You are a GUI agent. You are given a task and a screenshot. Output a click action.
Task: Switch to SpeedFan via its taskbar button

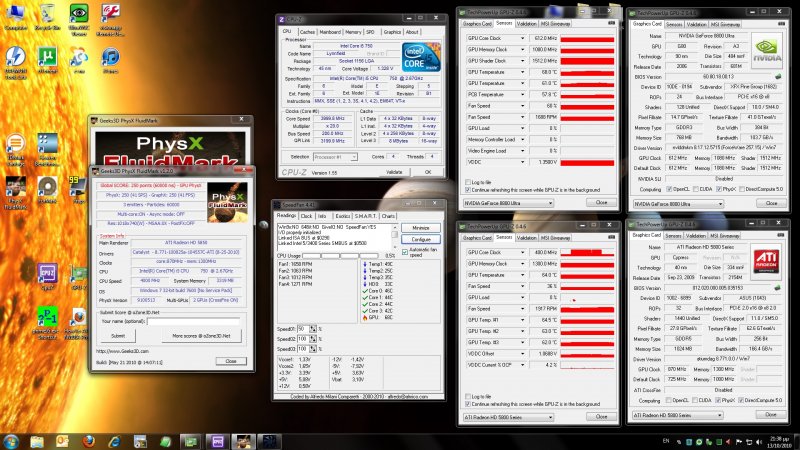click(x=268, y=441)
